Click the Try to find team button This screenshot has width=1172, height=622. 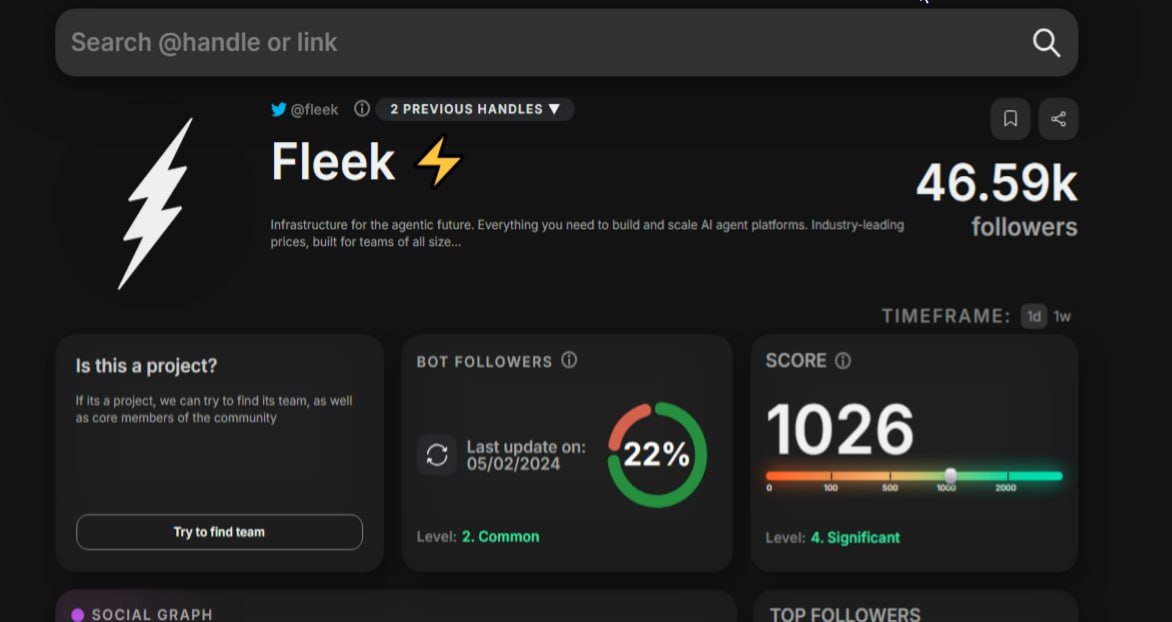[219, 532]
